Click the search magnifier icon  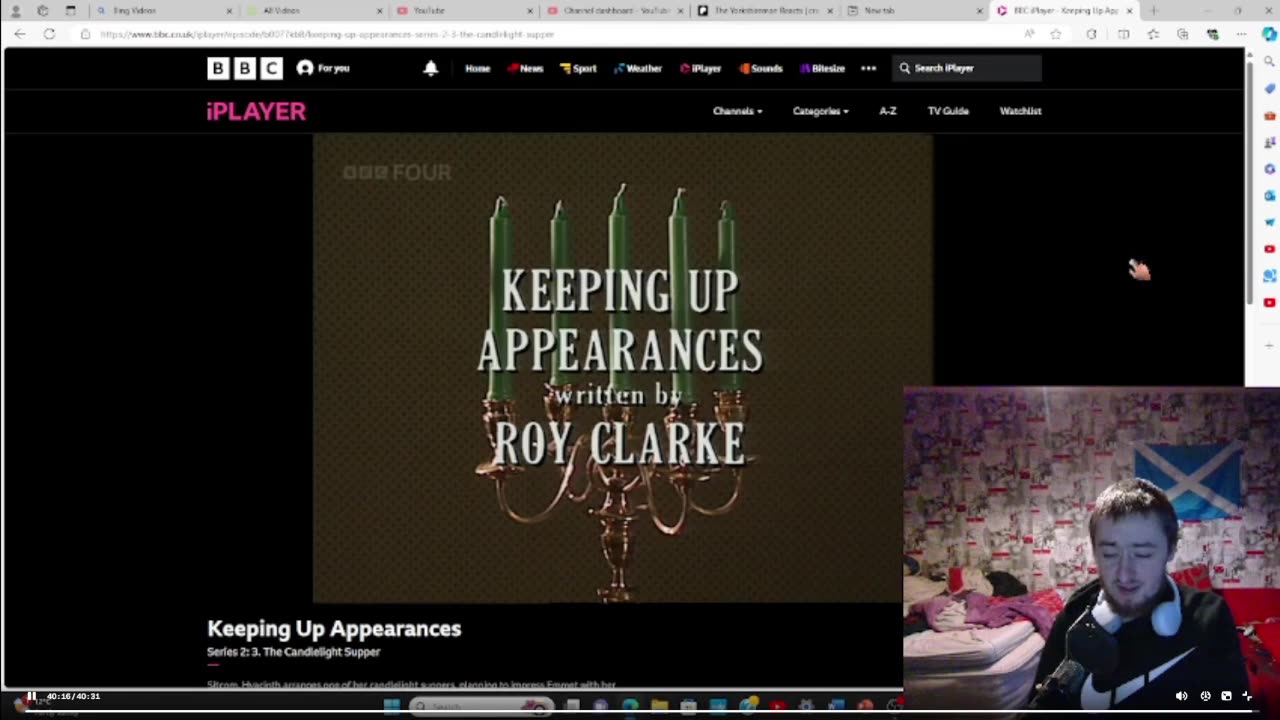pos(904,68)
